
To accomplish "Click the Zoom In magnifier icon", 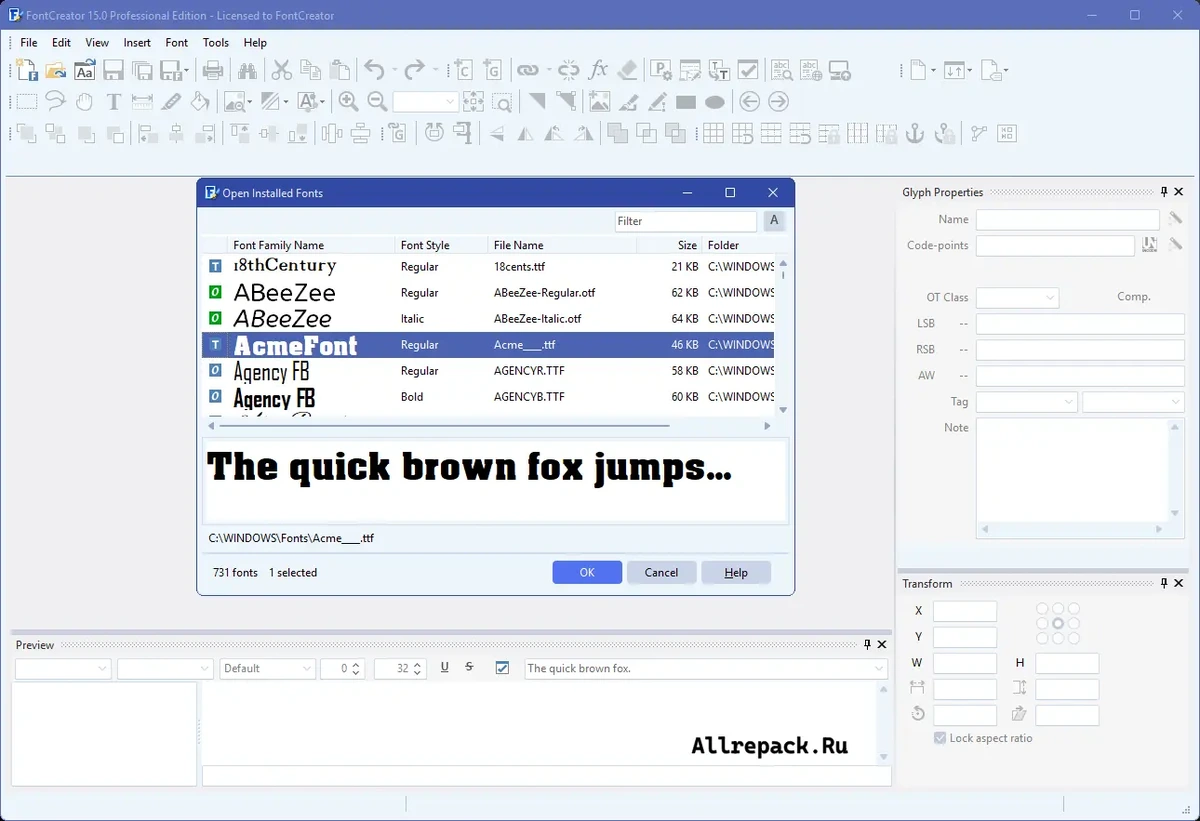I will point(348,102).
